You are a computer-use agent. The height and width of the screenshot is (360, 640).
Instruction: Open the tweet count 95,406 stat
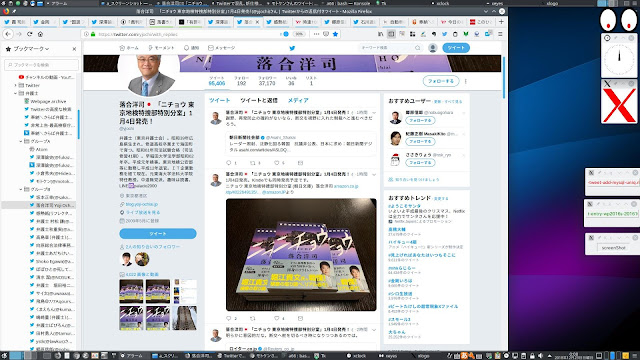(217, 81)
